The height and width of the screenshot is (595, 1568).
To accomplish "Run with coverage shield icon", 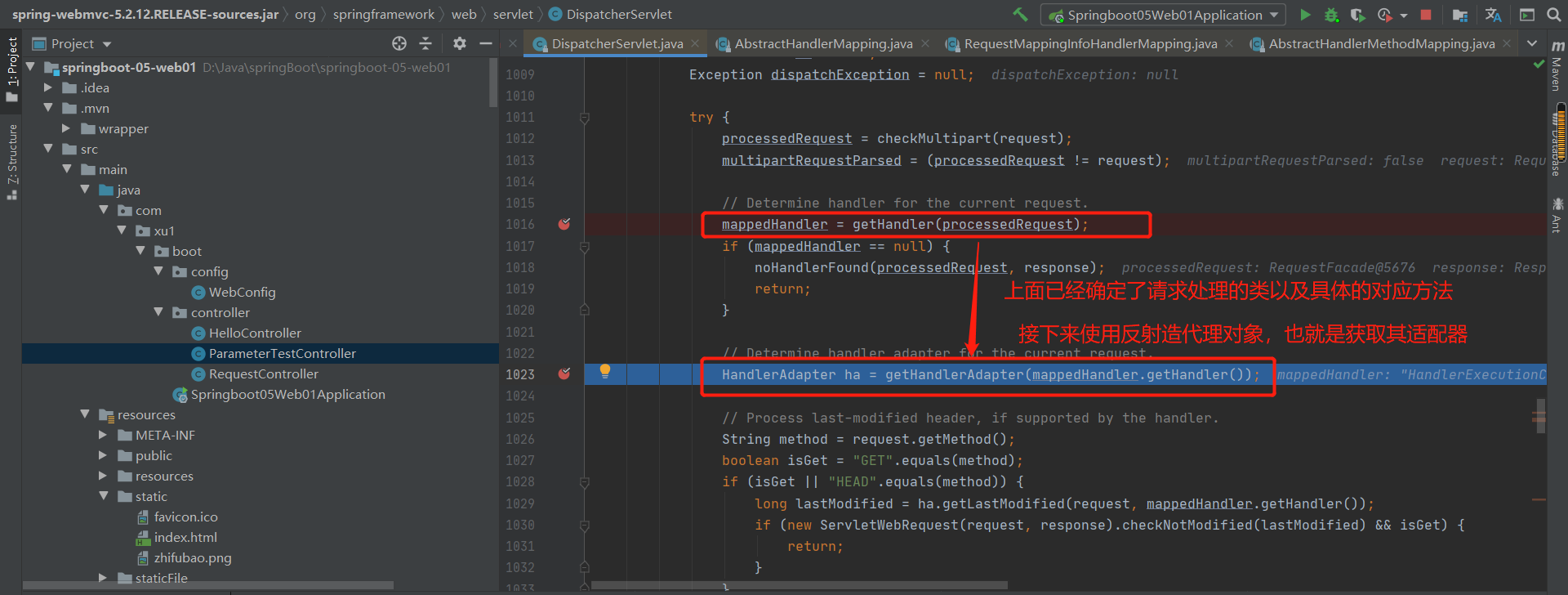I will click(x=1357, y=15).
